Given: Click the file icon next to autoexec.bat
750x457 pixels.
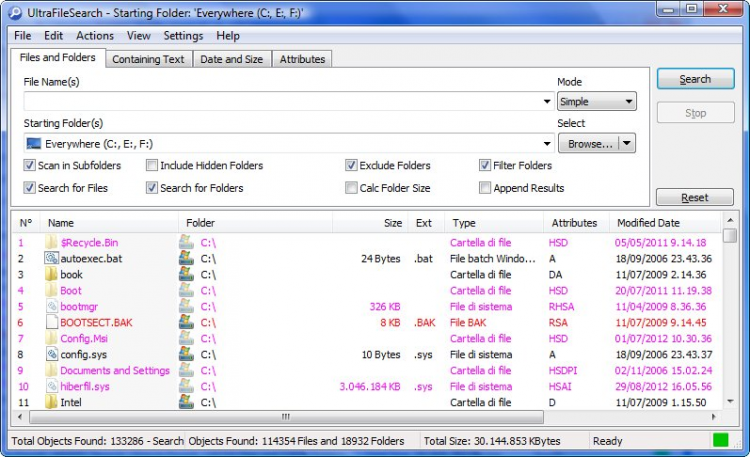Looking at the screenshot, I should (51, 258).
